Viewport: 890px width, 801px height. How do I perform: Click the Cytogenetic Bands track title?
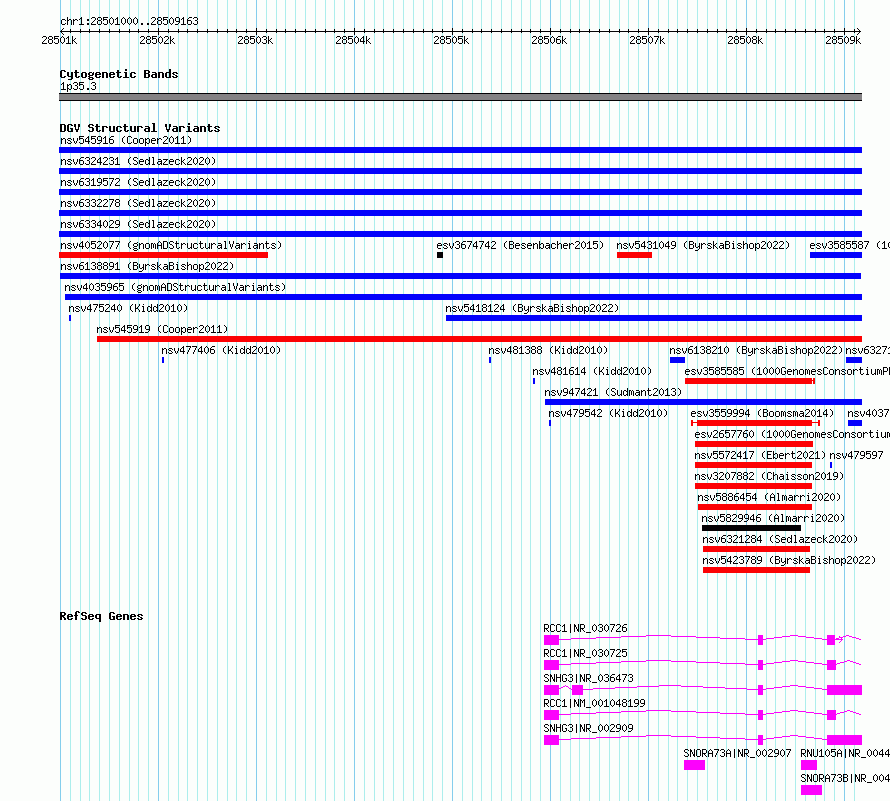coord(119,74)
